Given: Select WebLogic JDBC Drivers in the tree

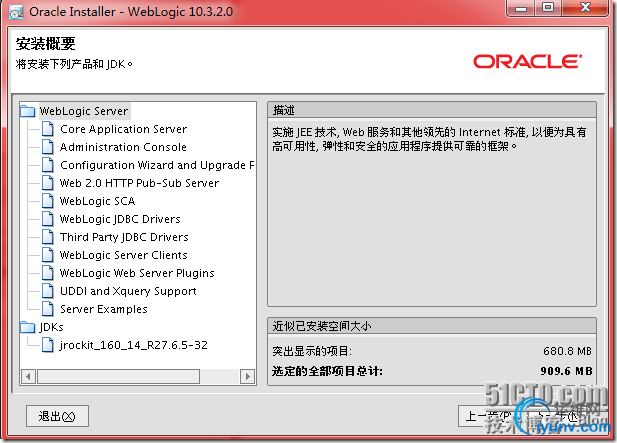Looking at the screenshot, I should tap(120, 219).
